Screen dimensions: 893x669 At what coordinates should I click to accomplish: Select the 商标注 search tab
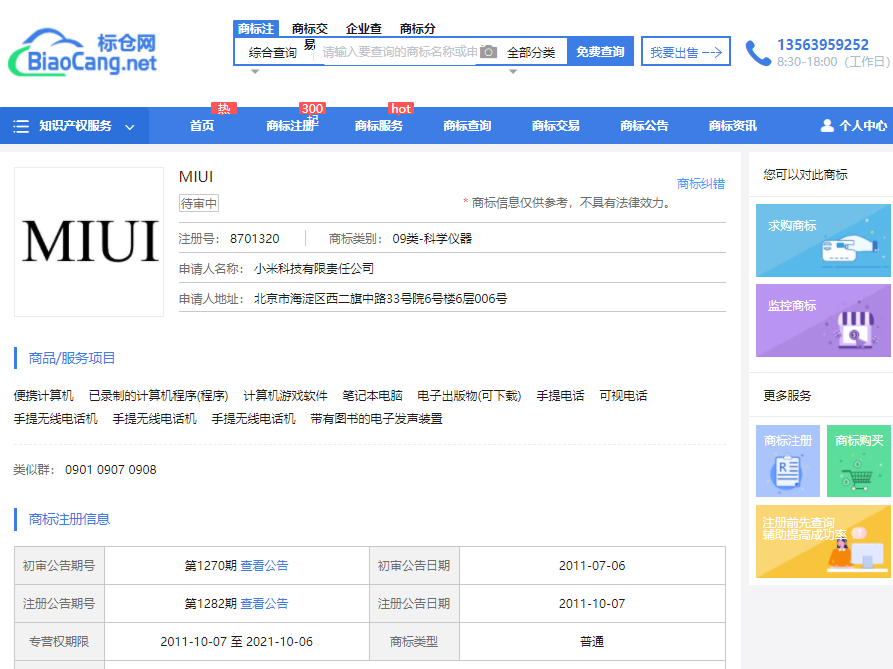click(x=255, y=28)
